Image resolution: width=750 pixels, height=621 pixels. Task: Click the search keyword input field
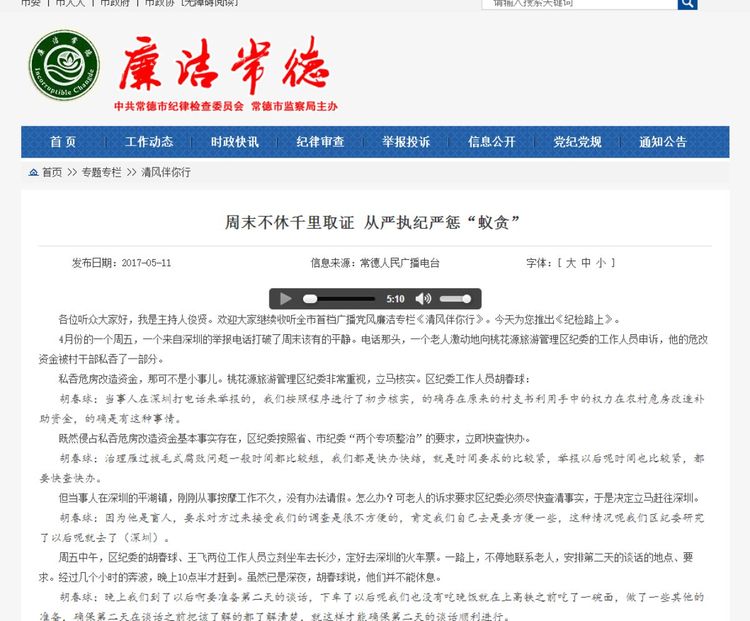pos(579,4)
